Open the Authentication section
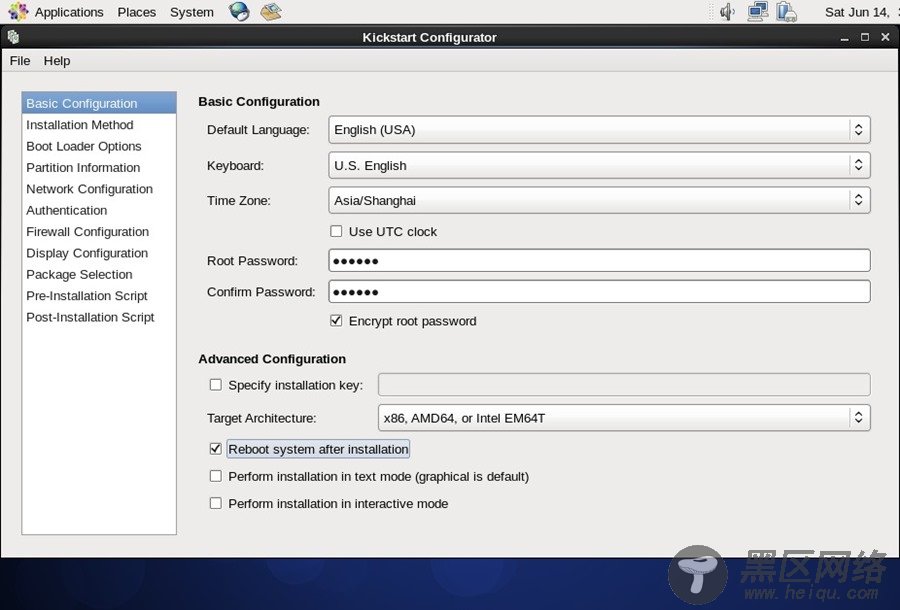This screenshot has height=610, width=900. coord(99,210)
